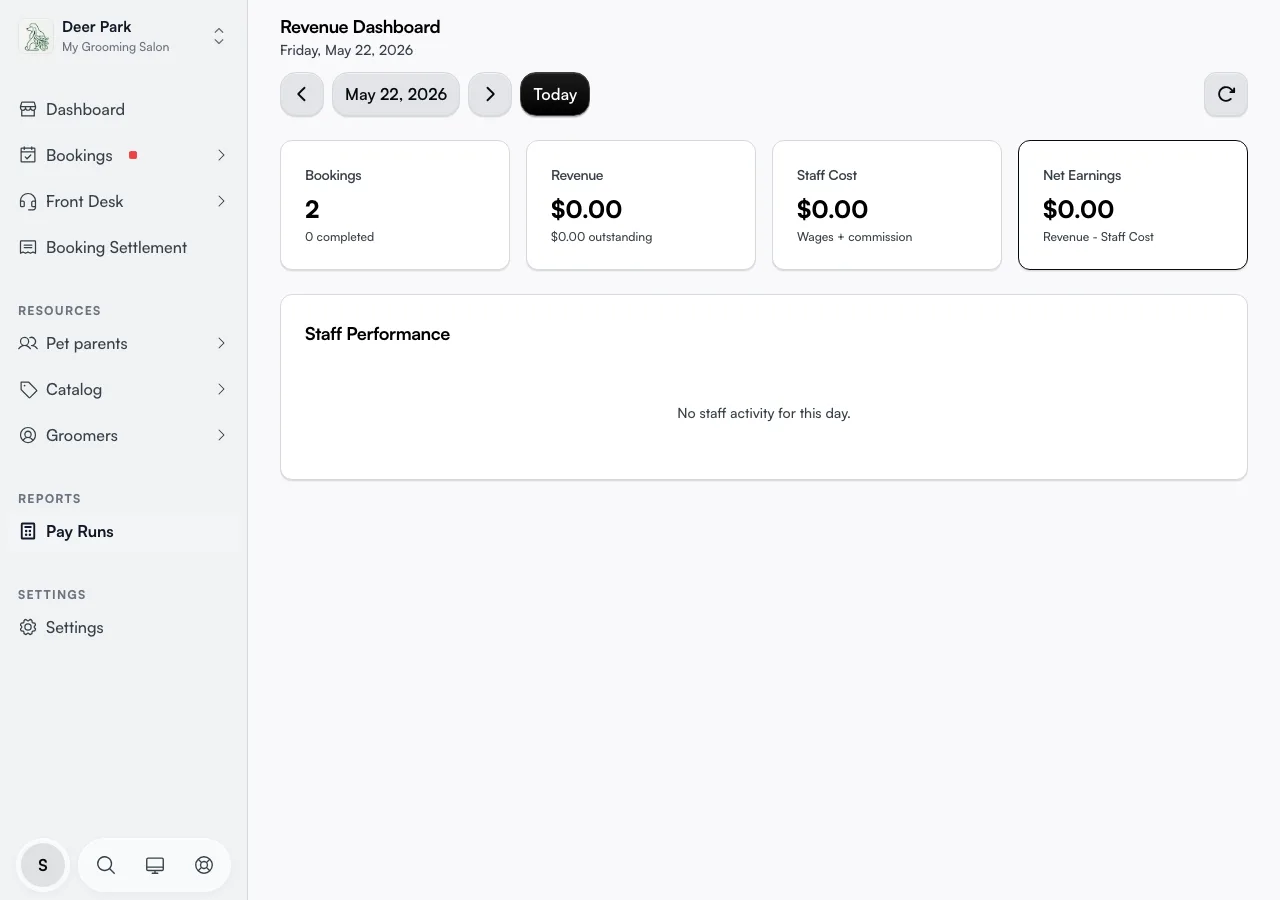Click the SETTINGS section label
1280x900 pixels.
click(52, 595)
